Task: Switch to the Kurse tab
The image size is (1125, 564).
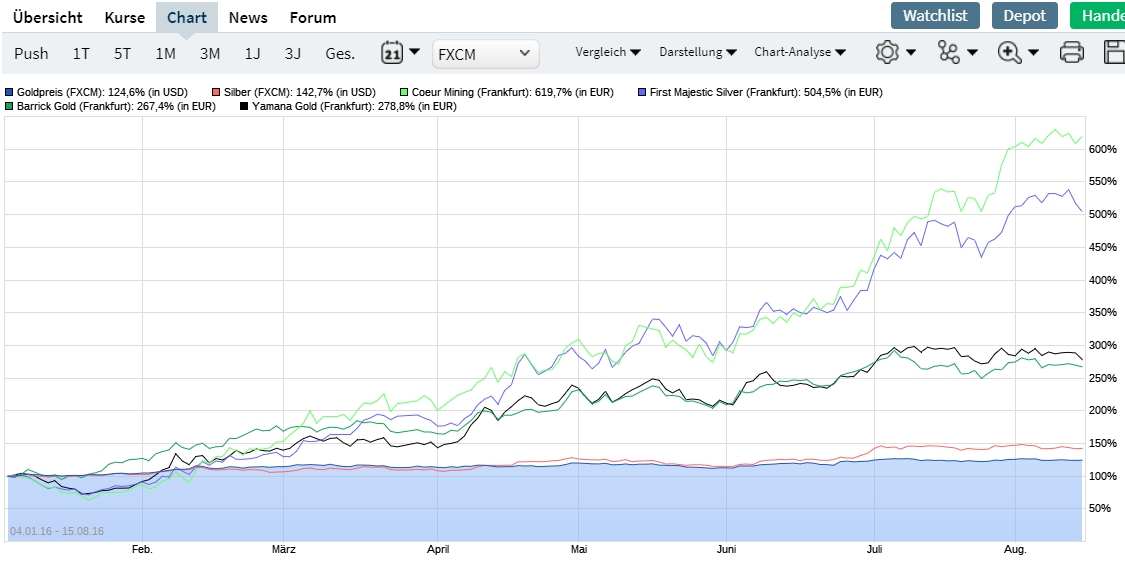Action: (x=125, y=17)
